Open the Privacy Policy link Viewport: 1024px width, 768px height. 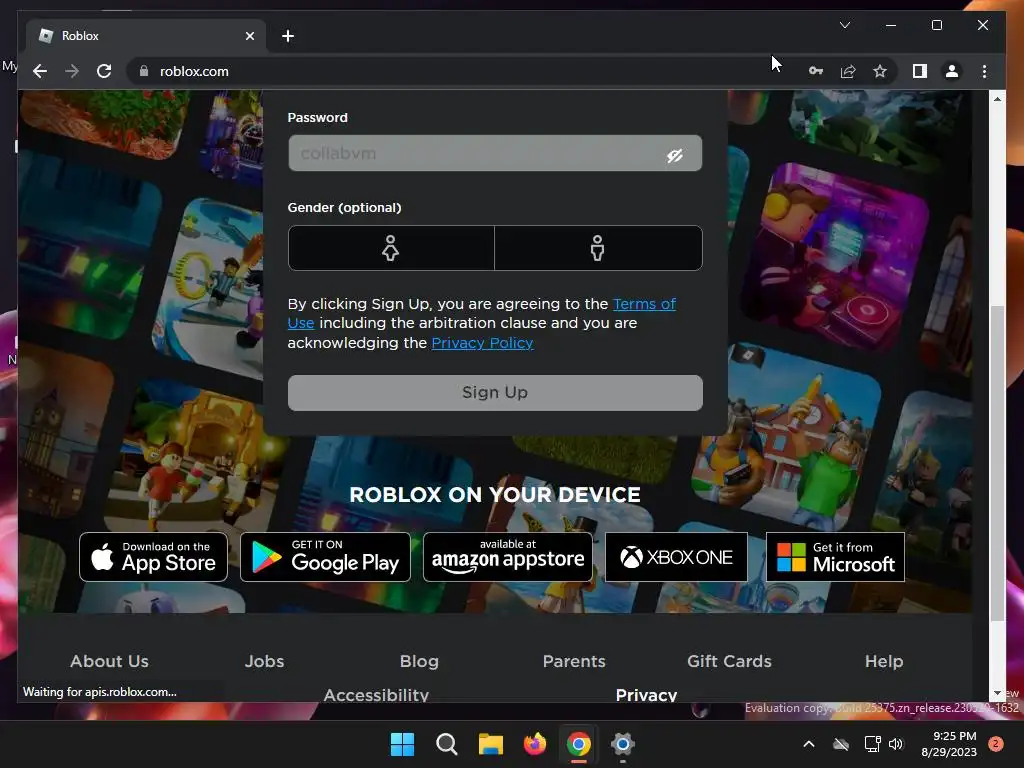[483, 343]
